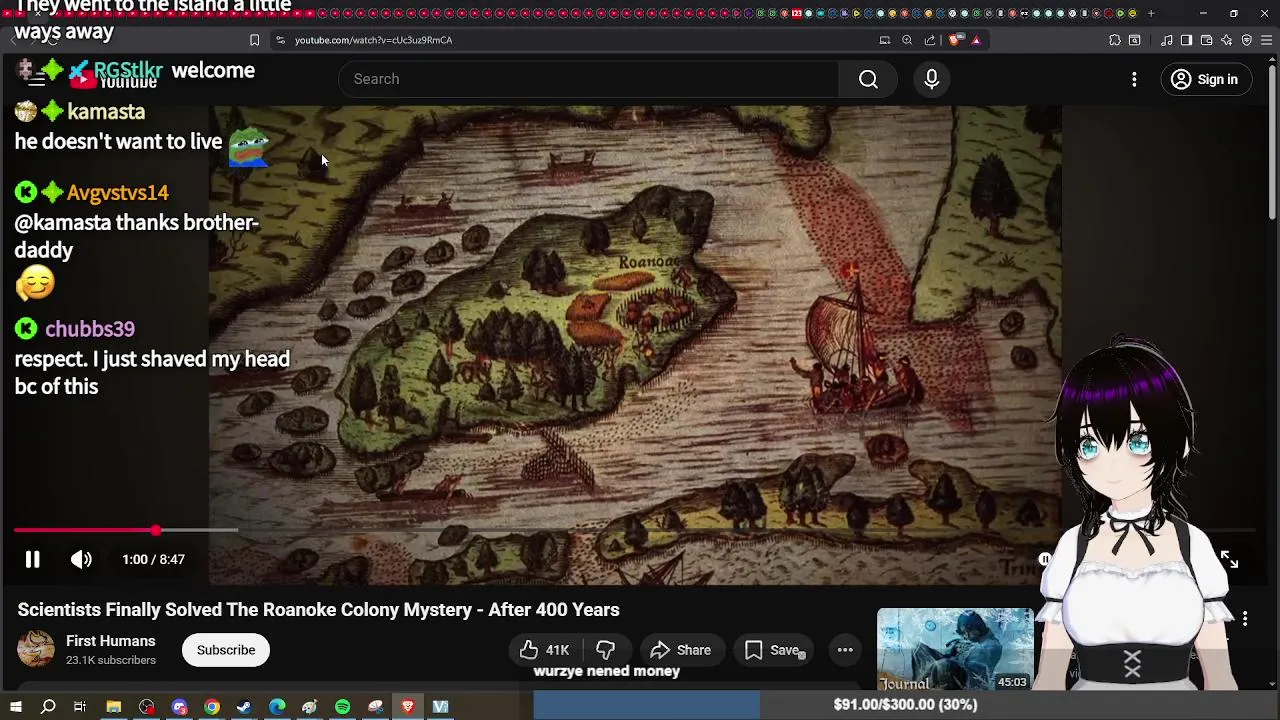Open Brave Leo AI sparkle icon

tap(1227, 40)
